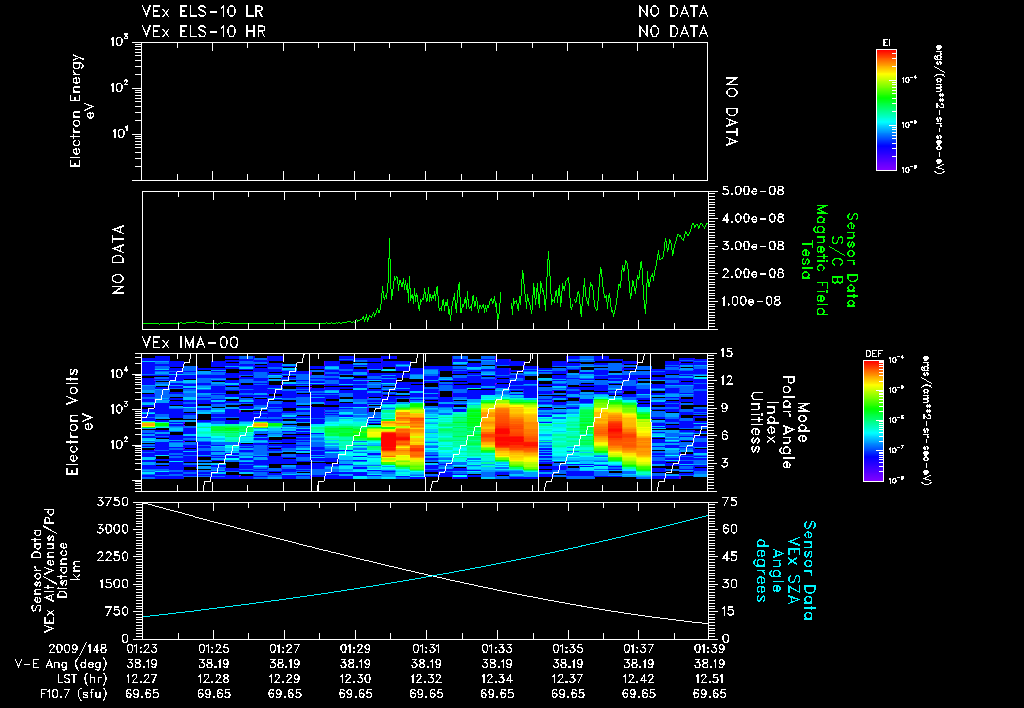
Task: Click the 3750 altitude tick label
Action: pos(113,502)
